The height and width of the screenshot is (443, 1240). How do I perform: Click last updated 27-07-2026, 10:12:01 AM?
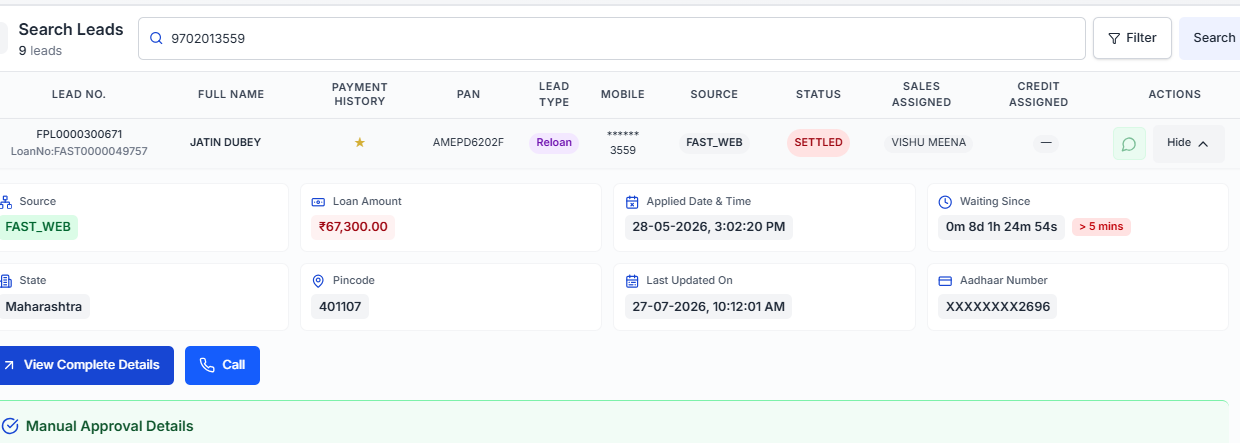coord(708,306)
